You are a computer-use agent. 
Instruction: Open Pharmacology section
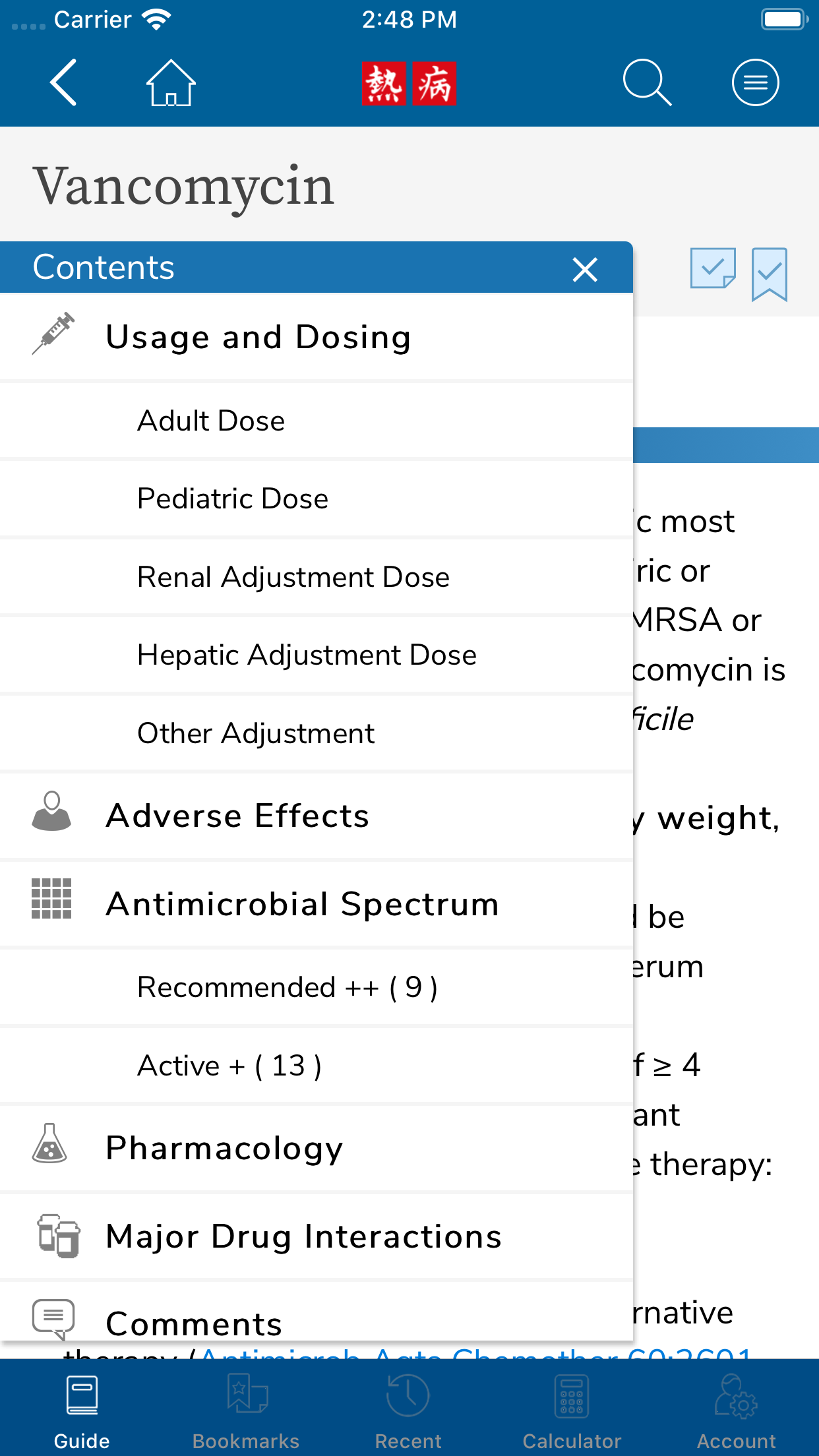224,1148
